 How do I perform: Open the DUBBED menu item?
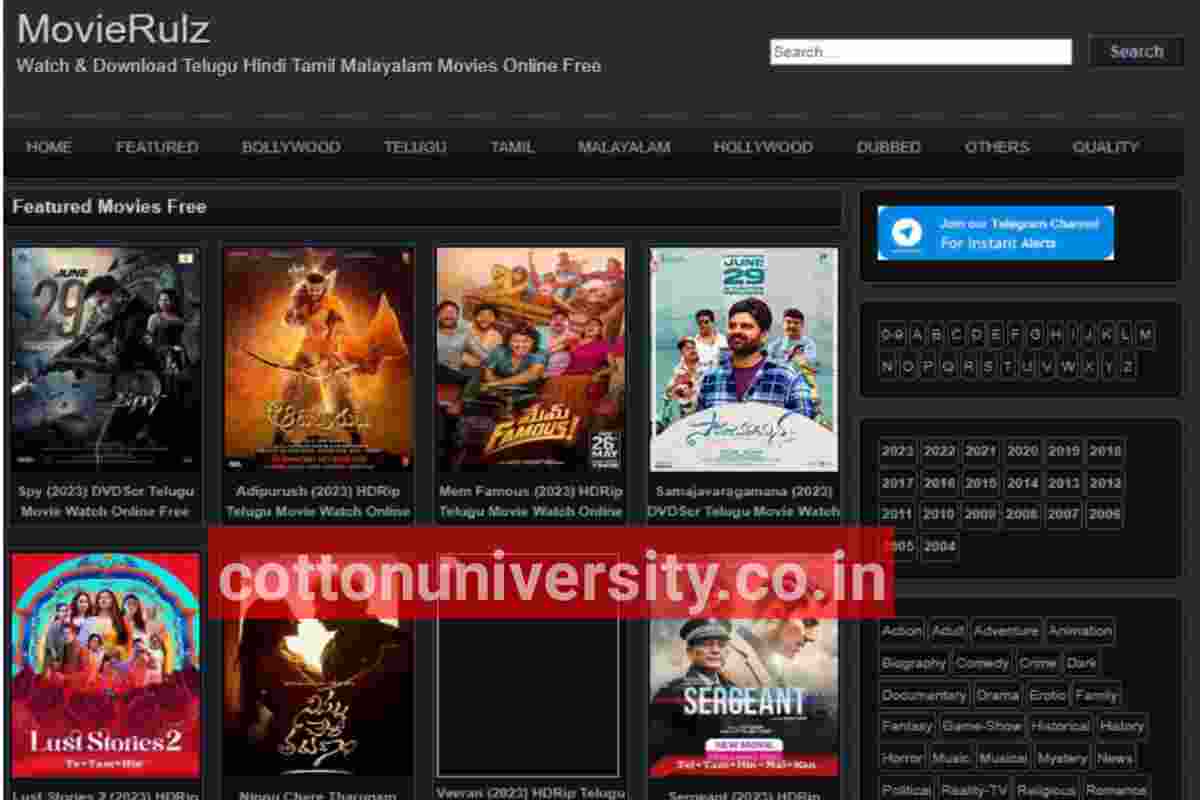click(889, 147)
